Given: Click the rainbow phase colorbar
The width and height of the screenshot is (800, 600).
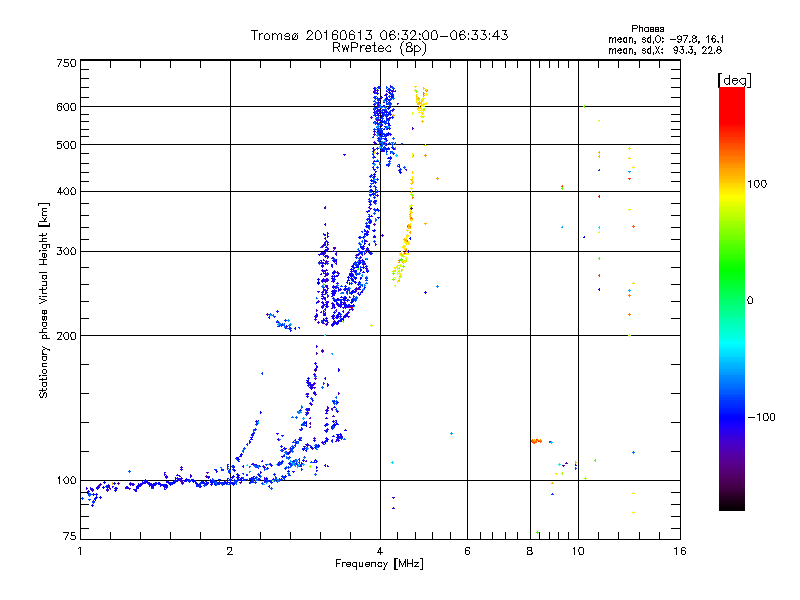Looking at the screenshot, I should [x=732, y=298].
